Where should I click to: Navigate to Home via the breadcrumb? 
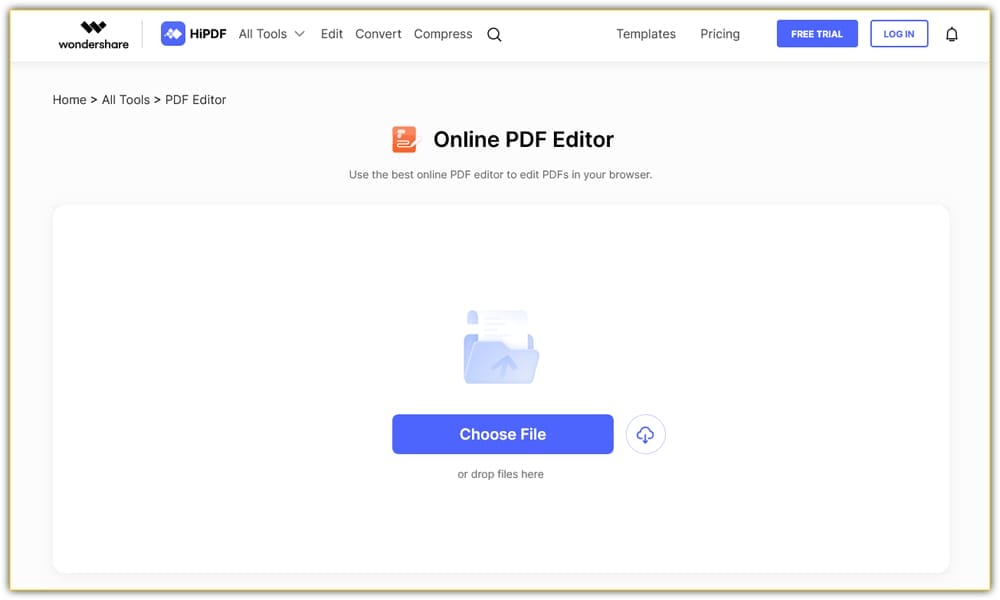click(69, 99)
